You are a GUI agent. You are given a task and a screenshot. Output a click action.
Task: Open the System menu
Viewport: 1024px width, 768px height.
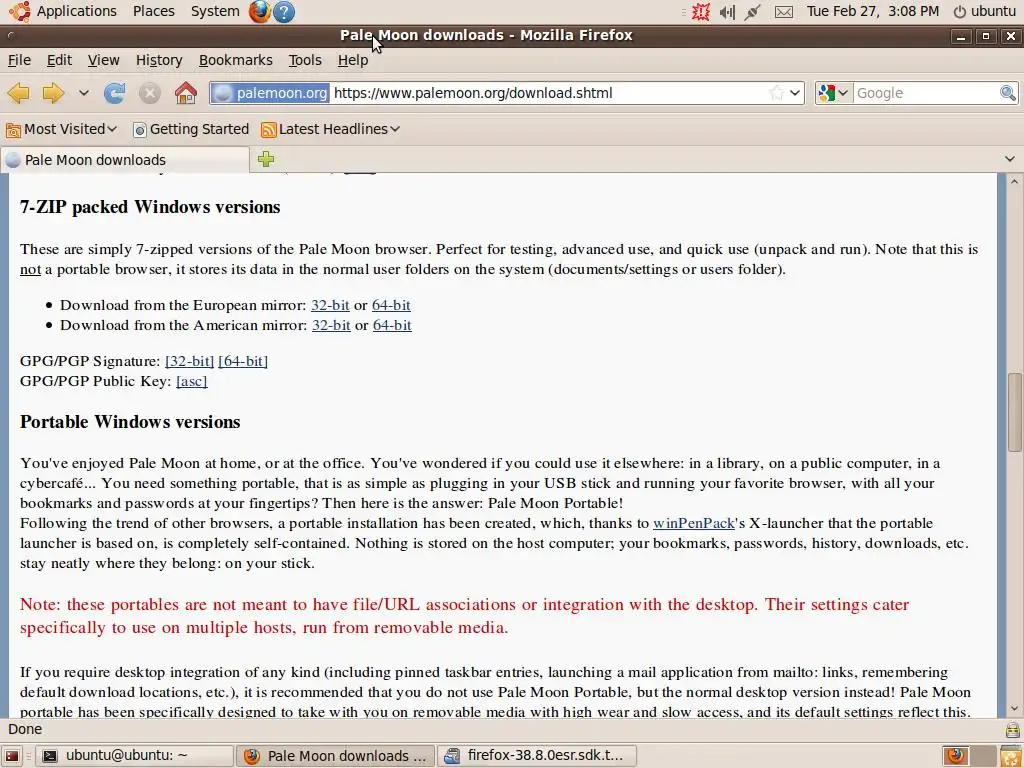point(215,11)
